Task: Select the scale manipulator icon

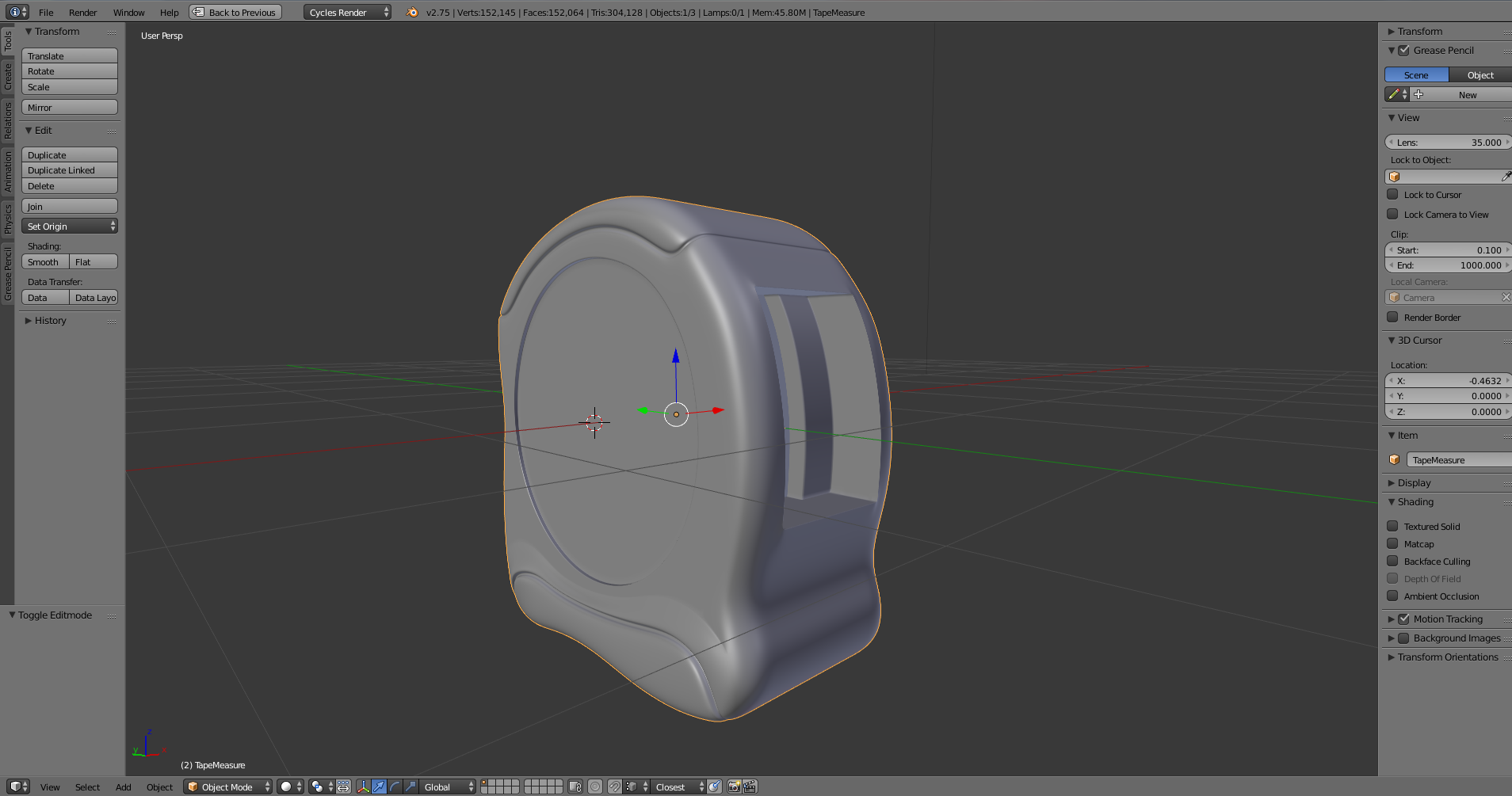Action: coord(410,786)
